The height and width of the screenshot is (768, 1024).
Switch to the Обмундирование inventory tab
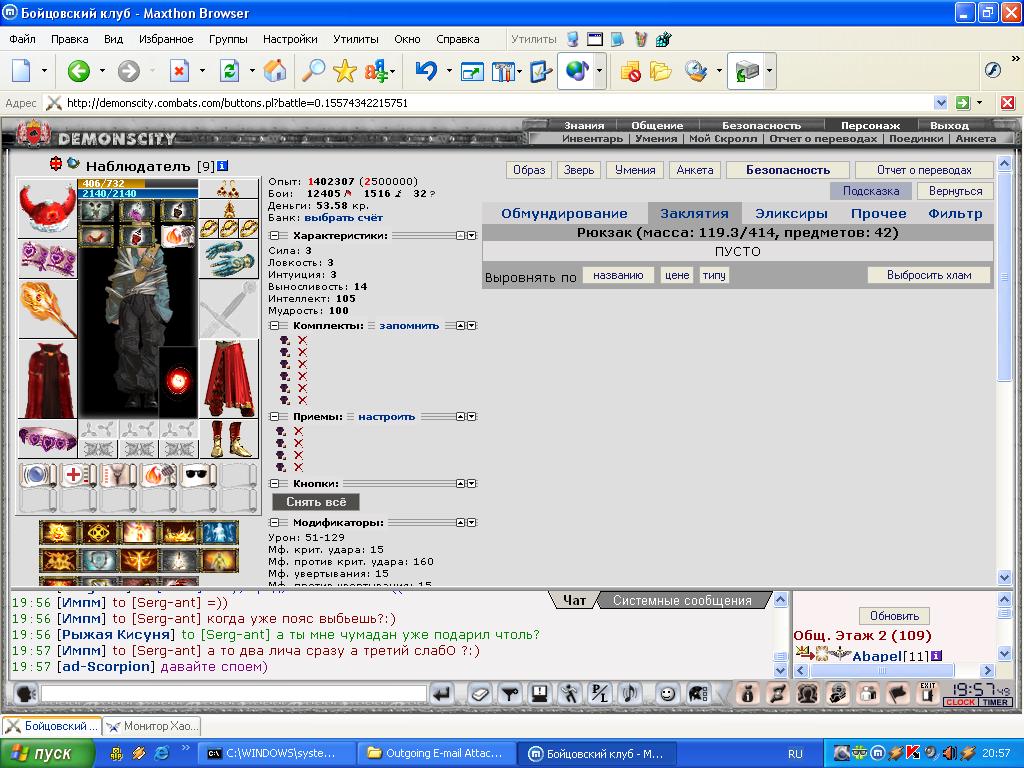click(x=564, y=214)
